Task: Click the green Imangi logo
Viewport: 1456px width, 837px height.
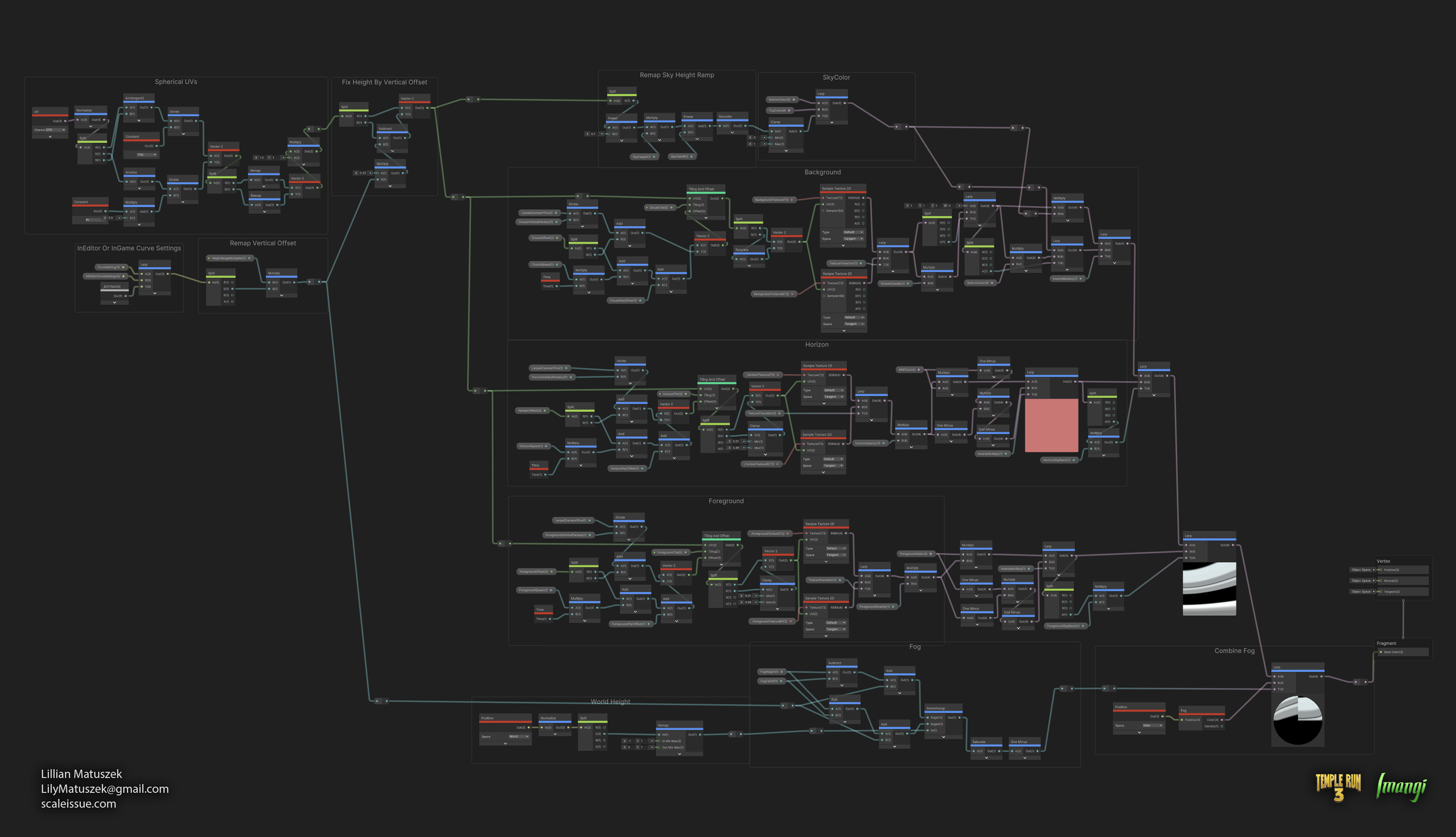Action: [1401, 787]
